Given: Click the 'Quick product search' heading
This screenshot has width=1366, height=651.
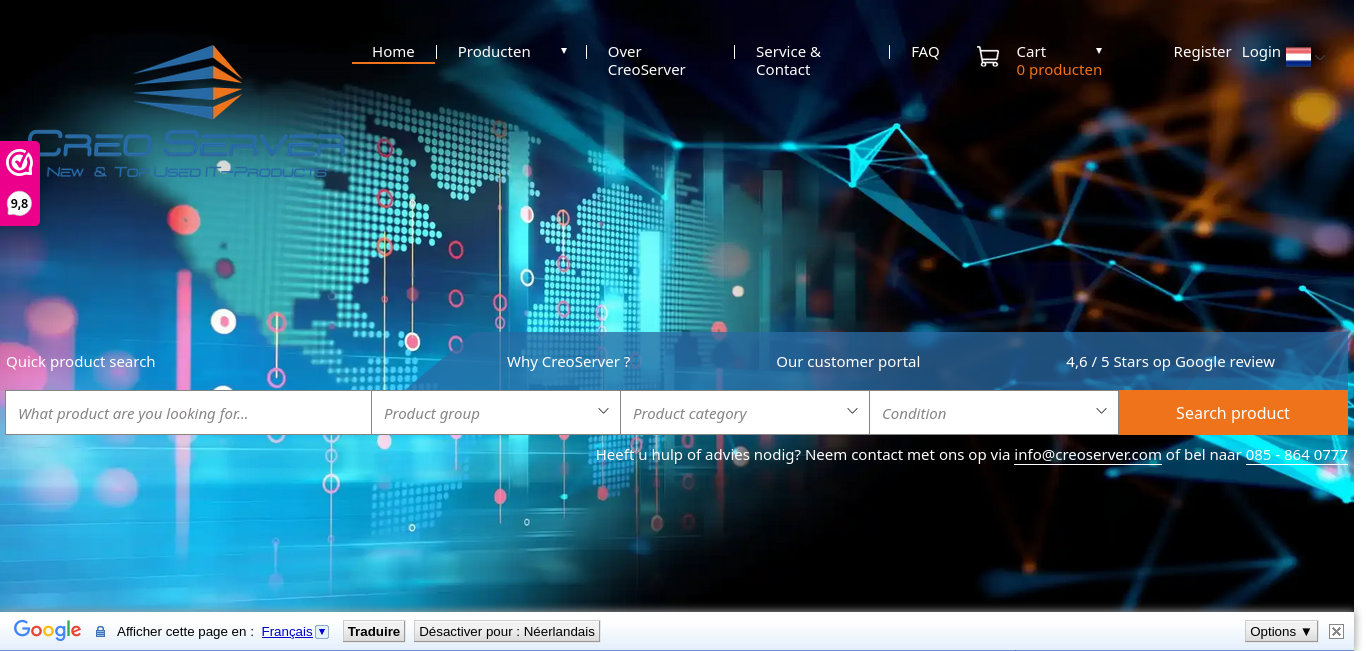Looking at the screenshot, I should tap(81, 362).
